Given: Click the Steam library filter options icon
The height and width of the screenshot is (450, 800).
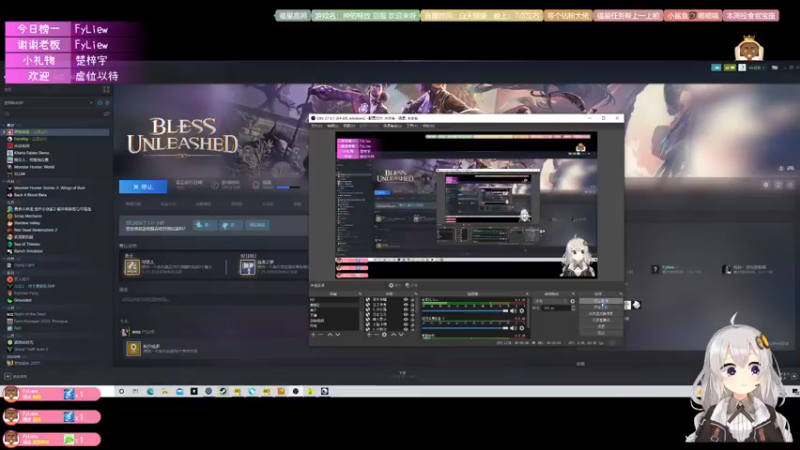Looking at the screenshot, I should (x=107, y=114).
